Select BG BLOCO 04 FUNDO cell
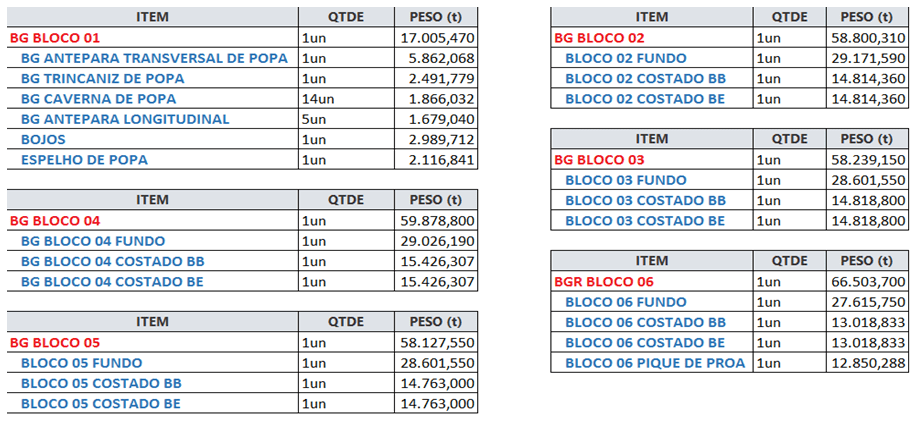The height and width of the screenshot is (426, 918). (152, 241)
